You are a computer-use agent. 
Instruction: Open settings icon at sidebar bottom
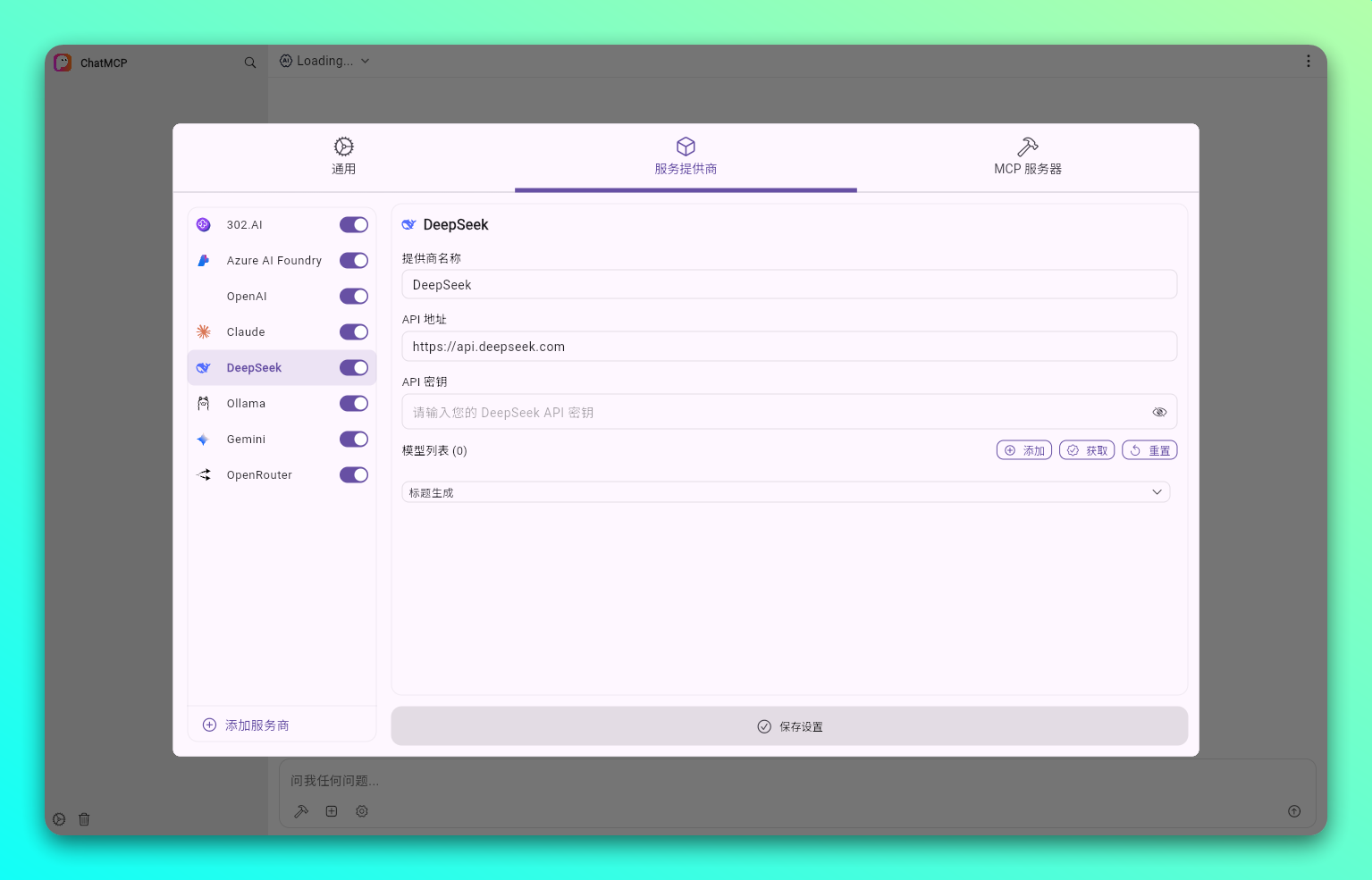click(59, 819)
